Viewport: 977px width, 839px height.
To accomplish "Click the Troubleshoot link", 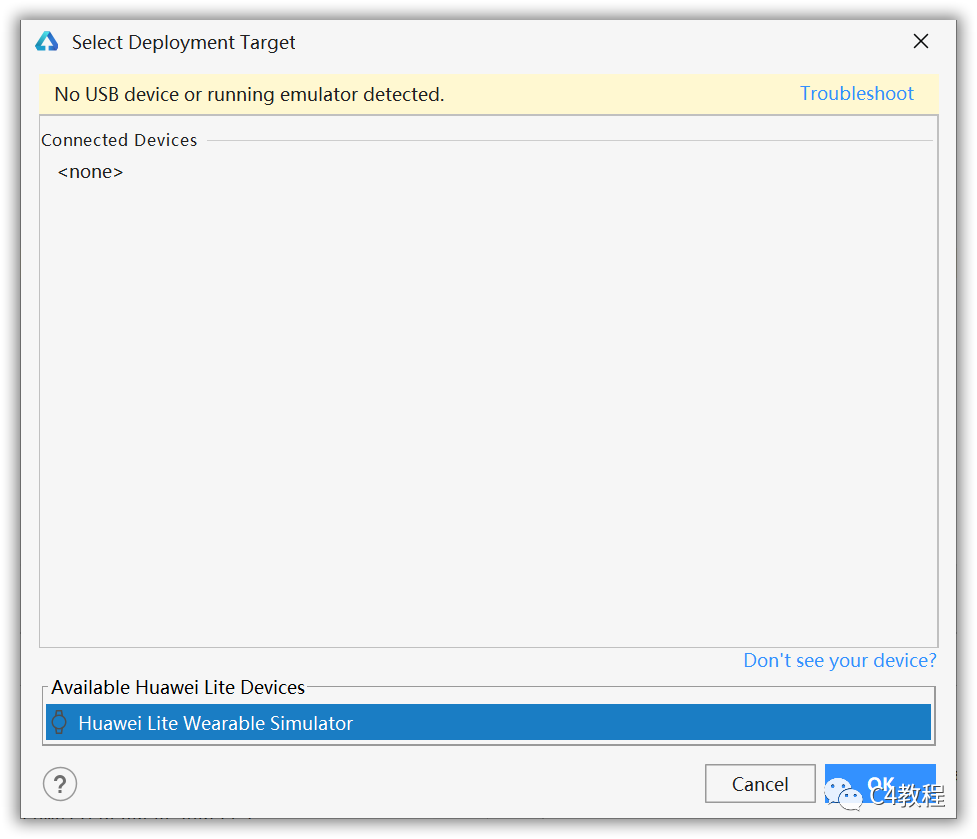I will 856,93.
